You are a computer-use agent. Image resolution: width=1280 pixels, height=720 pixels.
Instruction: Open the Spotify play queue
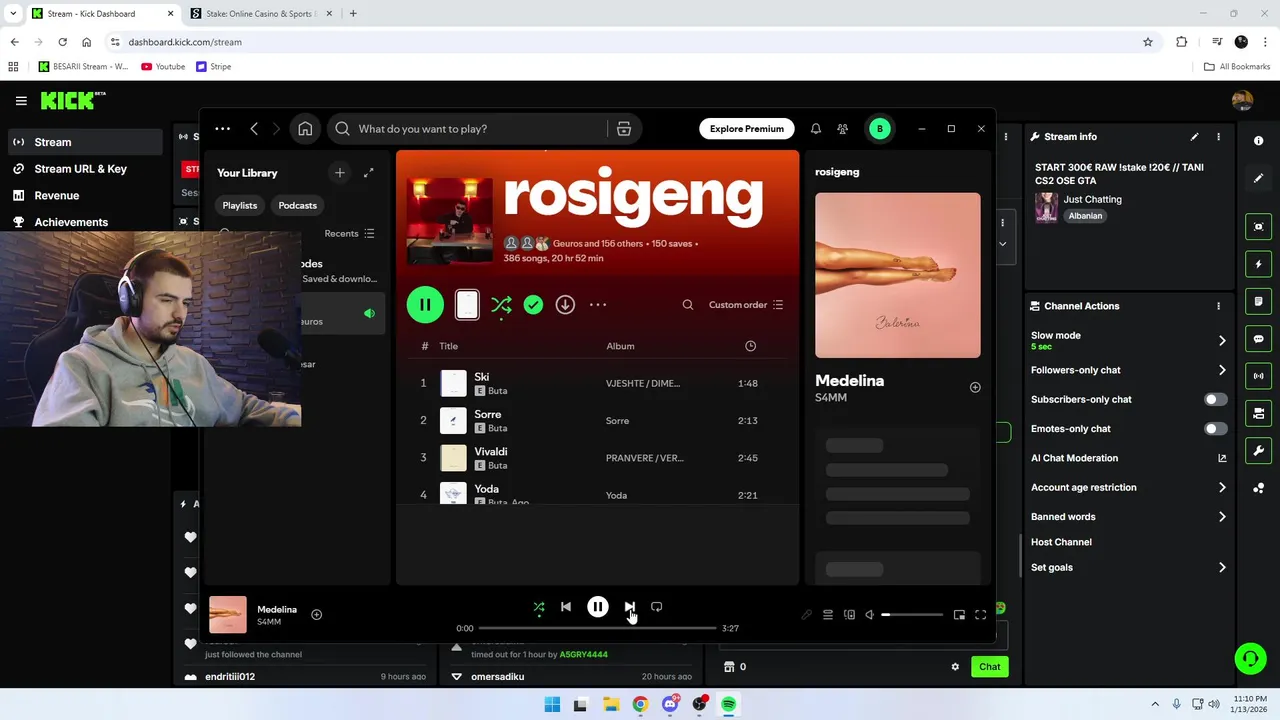pyautogui.click(x=828, y=615)
